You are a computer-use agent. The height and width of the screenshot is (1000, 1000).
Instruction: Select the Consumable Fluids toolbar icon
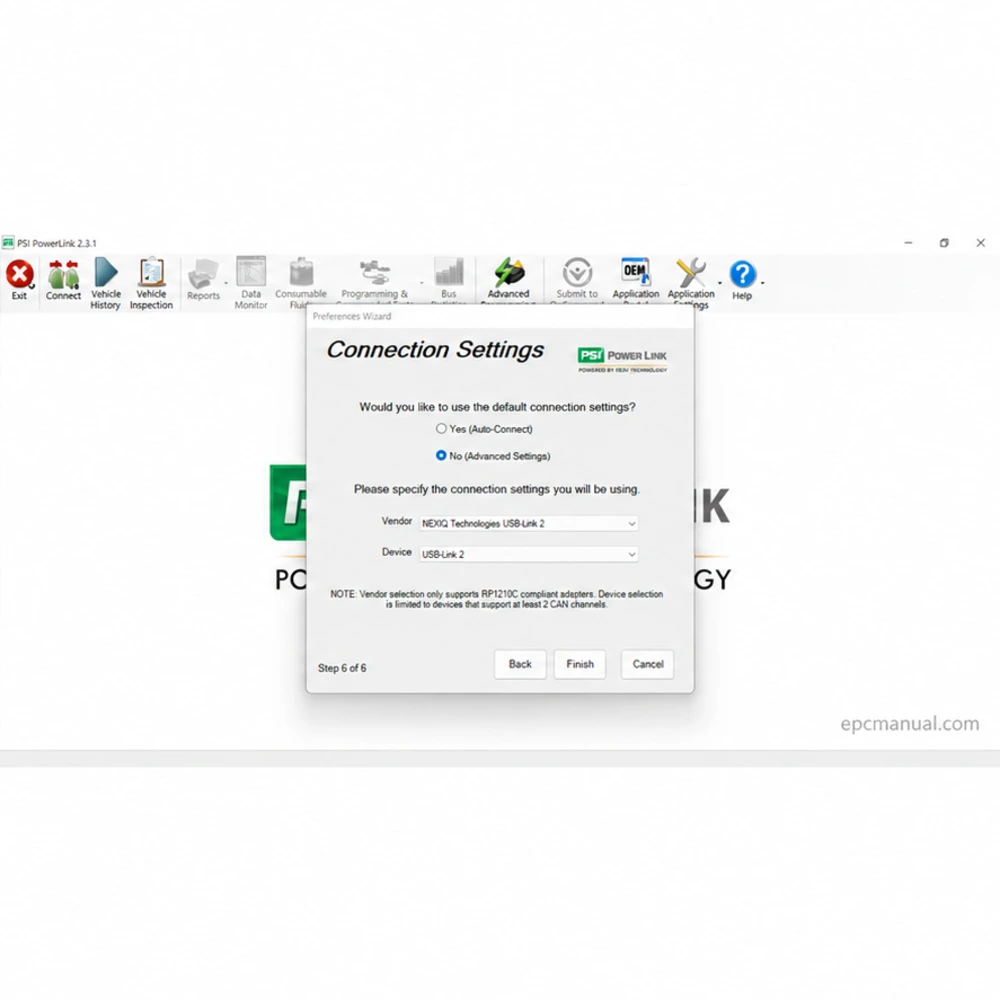click(x=301, y=272)
